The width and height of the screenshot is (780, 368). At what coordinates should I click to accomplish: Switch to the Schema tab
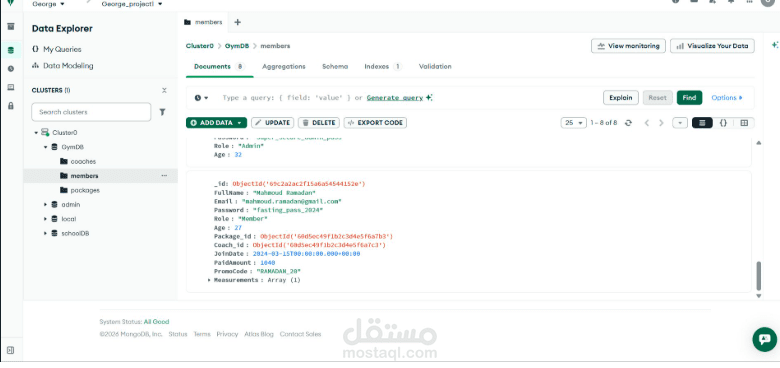coord(335,67)
